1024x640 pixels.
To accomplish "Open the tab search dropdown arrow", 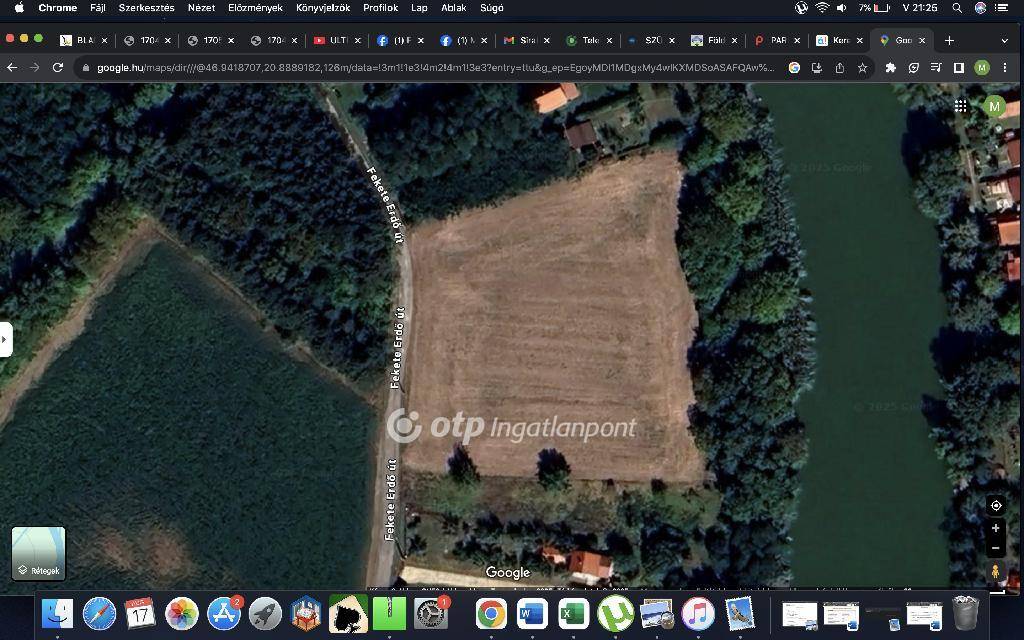I will 1004,40.
